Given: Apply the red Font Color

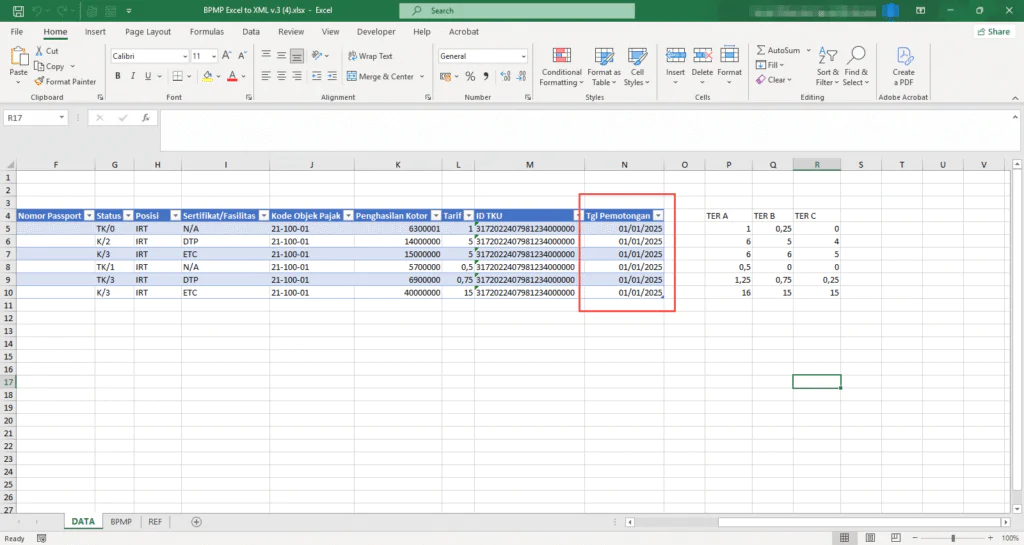Looking at the screenshot, I should (232, 76).
